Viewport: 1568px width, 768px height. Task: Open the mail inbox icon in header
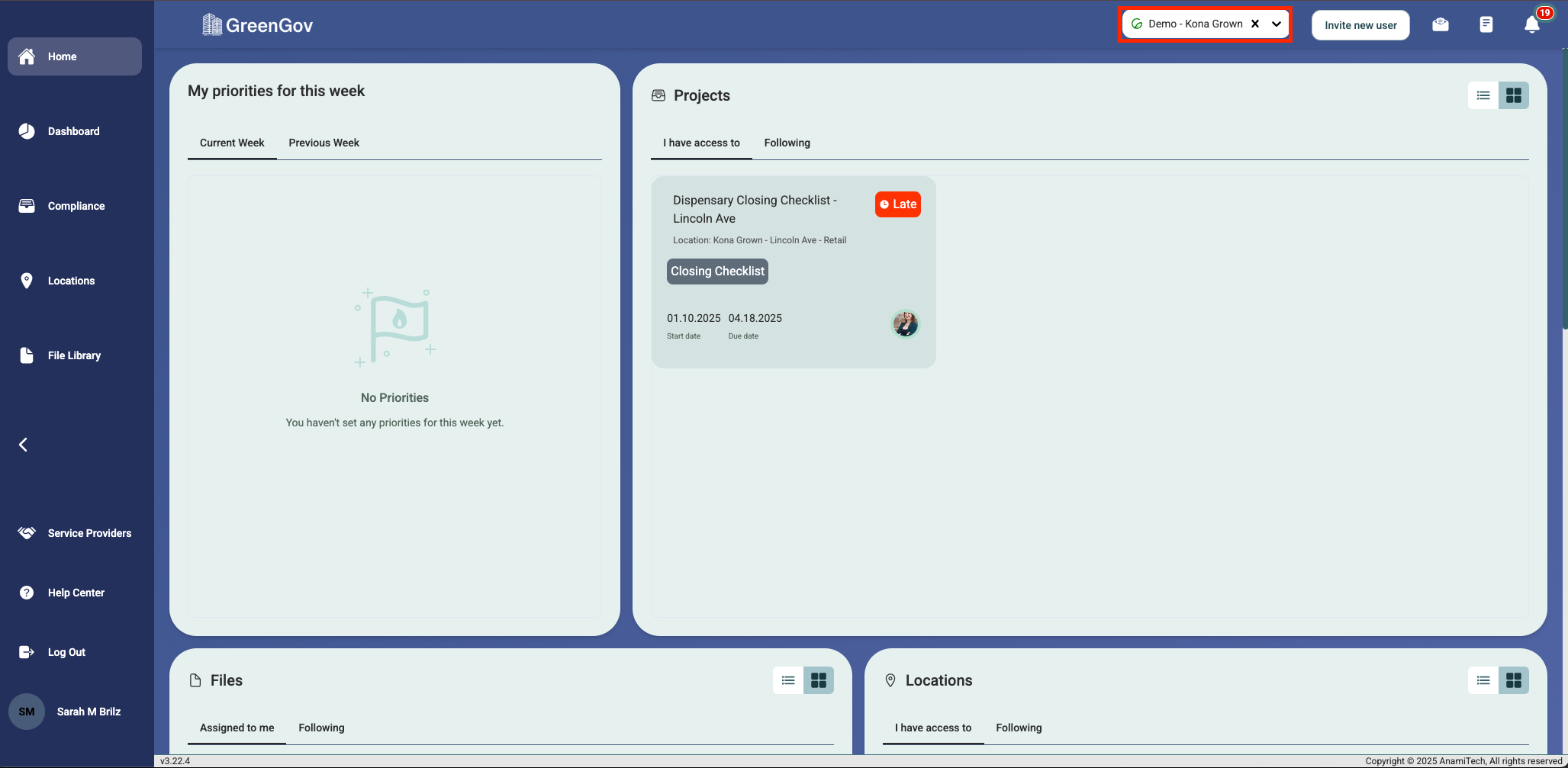coord(1441,24)
